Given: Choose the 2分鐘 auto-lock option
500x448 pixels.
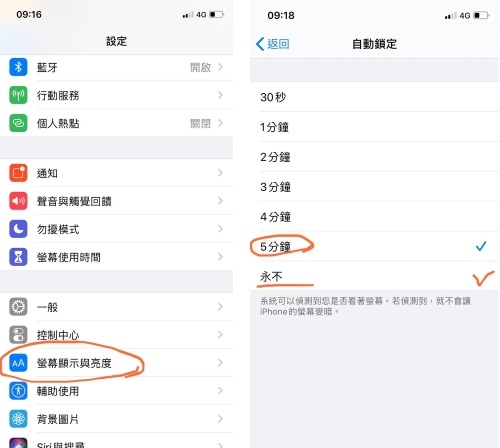Looking at the screenshot, I should click(x=374, y=157).
